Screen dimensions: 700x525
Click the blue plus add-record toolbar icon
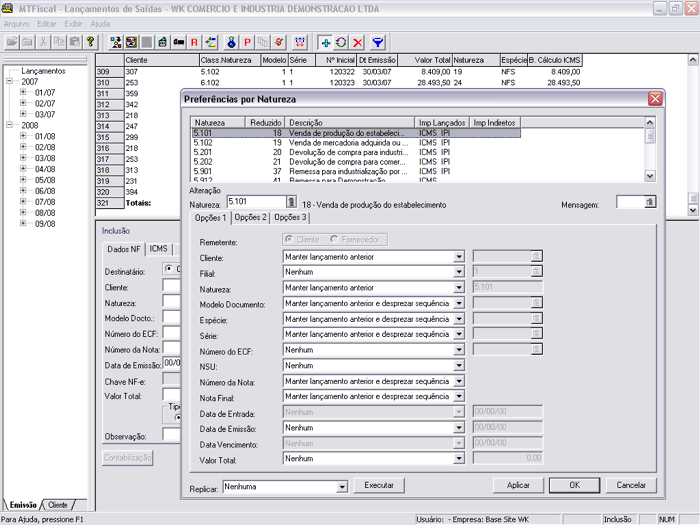point(325,43)
